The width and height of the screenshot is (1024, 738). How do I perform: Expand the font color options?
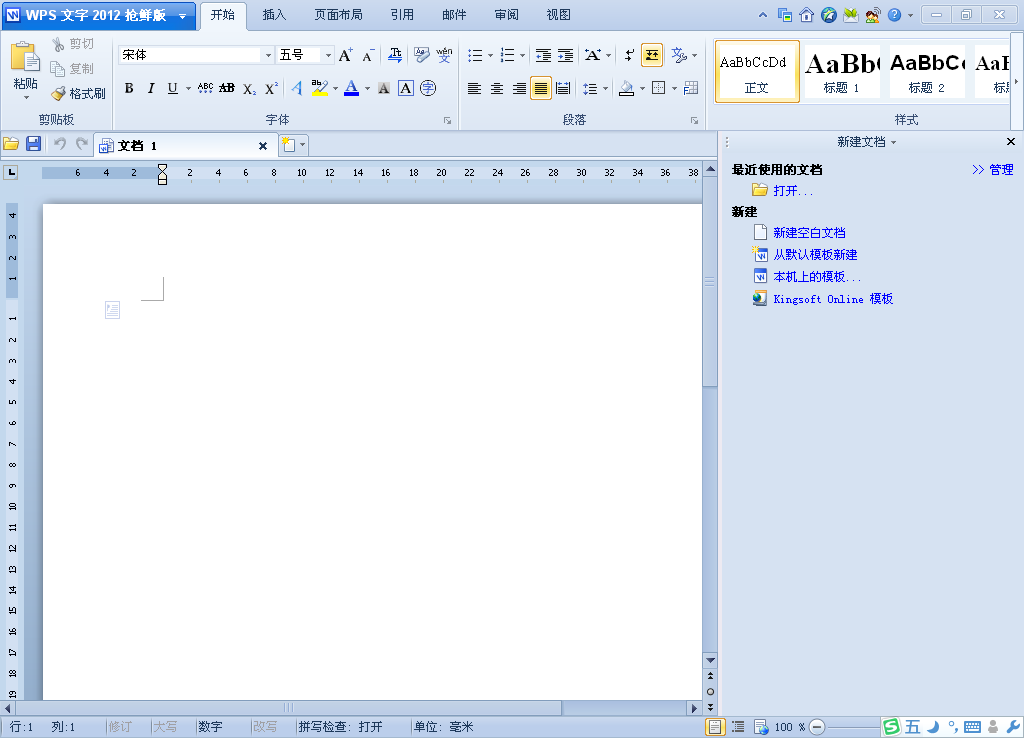click(x=365, y=88)
